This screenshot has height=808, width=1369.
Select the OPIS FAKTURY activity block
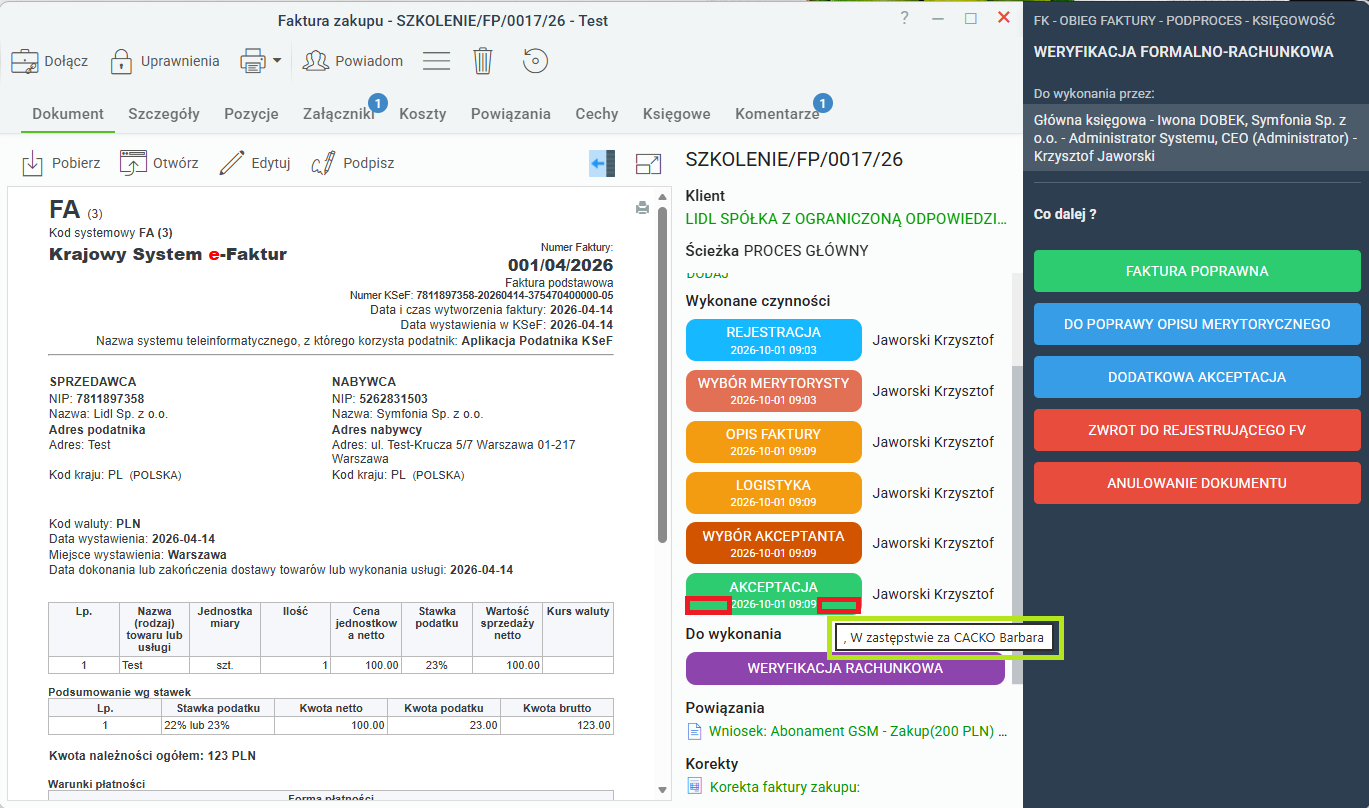pos(774,442)
